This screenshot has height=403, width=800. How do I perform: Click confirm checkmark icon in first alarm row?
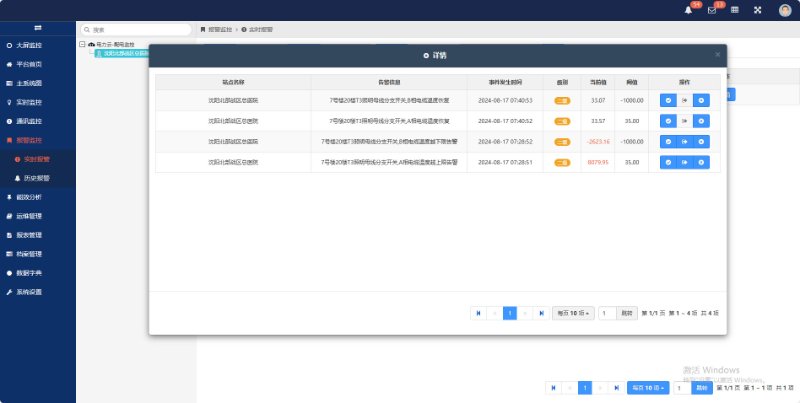click(668, 100)
